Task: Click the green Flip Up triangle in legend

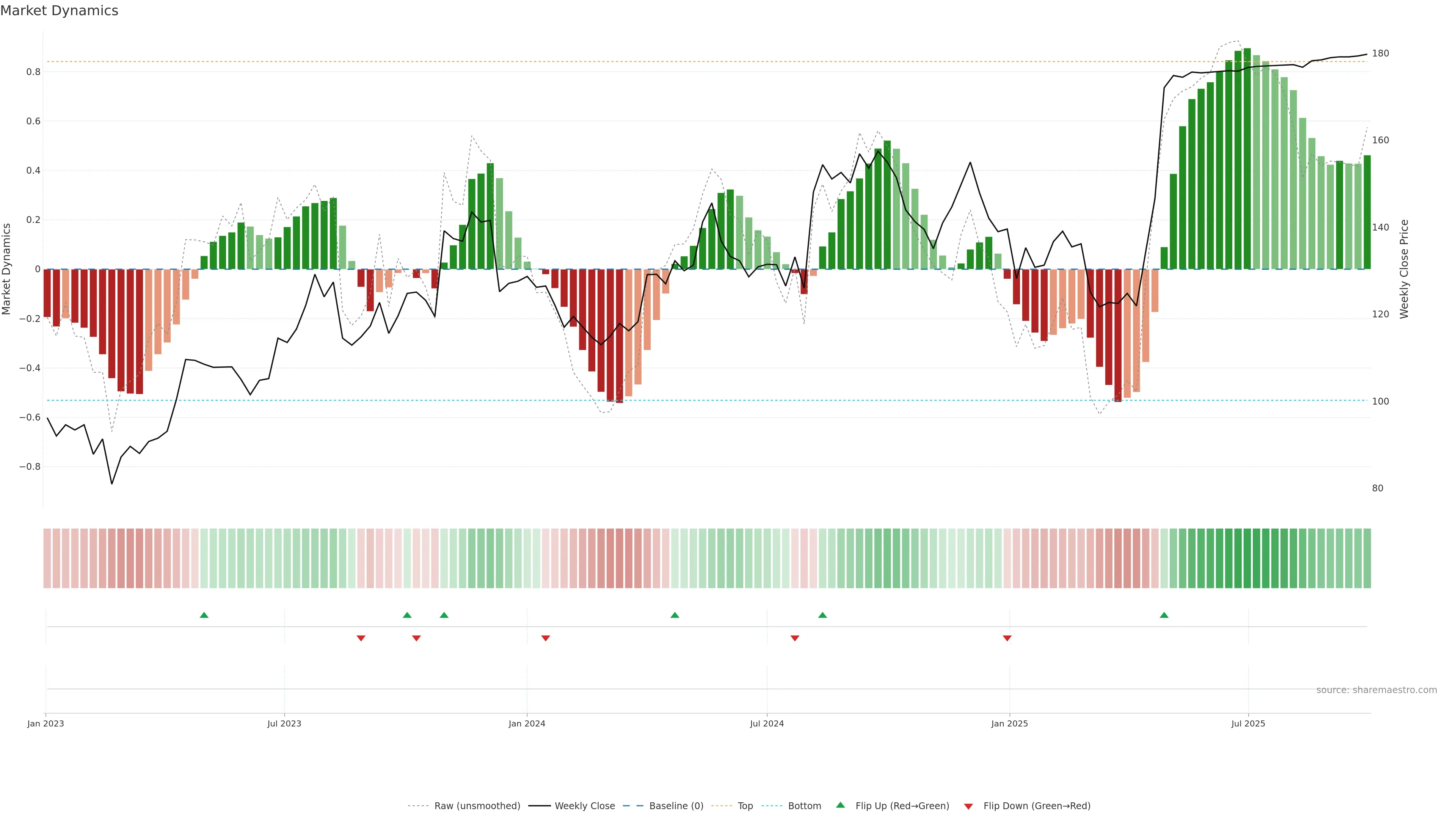Action: pyautogui.click(x=841, y=805)
